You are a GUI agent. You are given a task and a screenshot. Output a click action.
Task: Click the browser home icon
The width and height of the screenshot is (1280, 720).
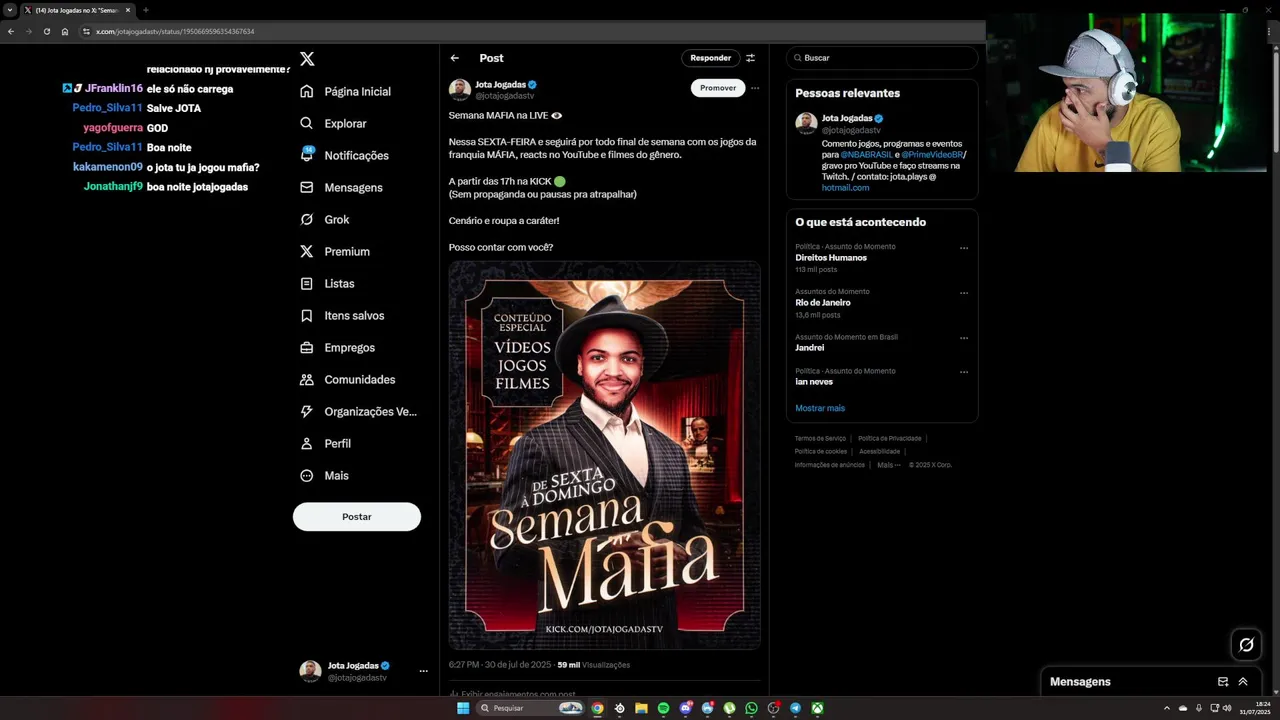point(64,31)
